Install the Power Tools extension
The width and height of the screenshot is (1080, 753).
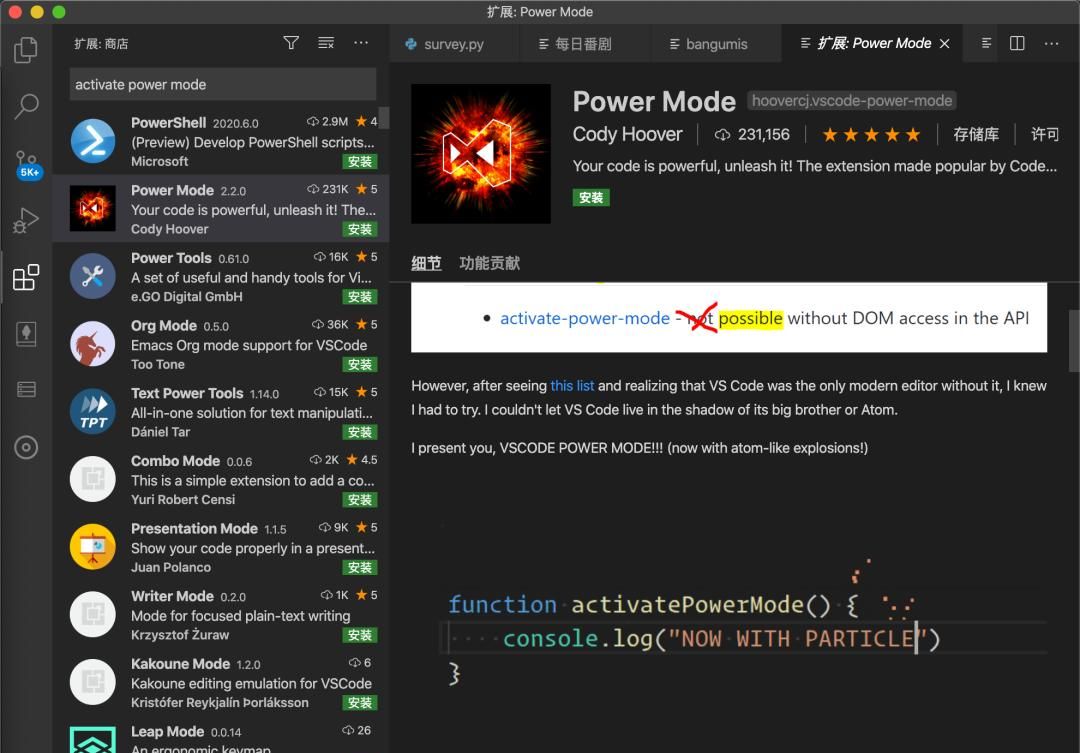[359, 296]
